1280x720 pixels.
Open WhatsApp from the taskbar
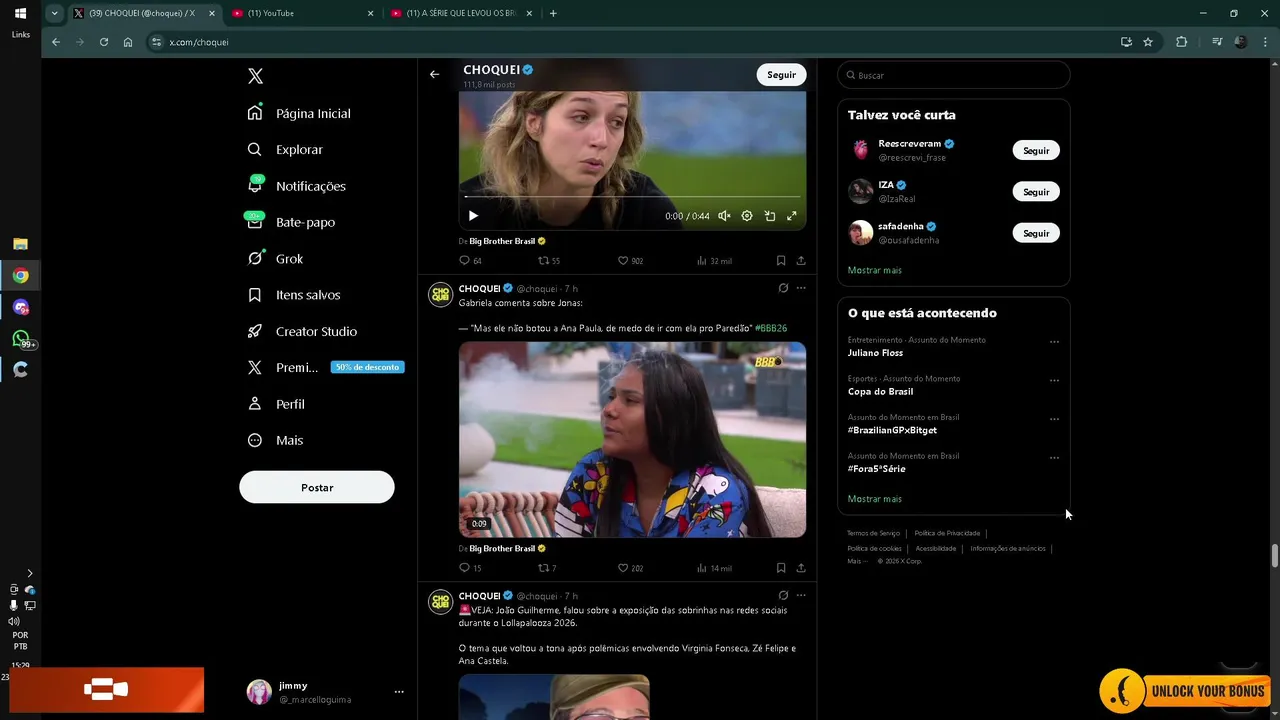[21, 339]
